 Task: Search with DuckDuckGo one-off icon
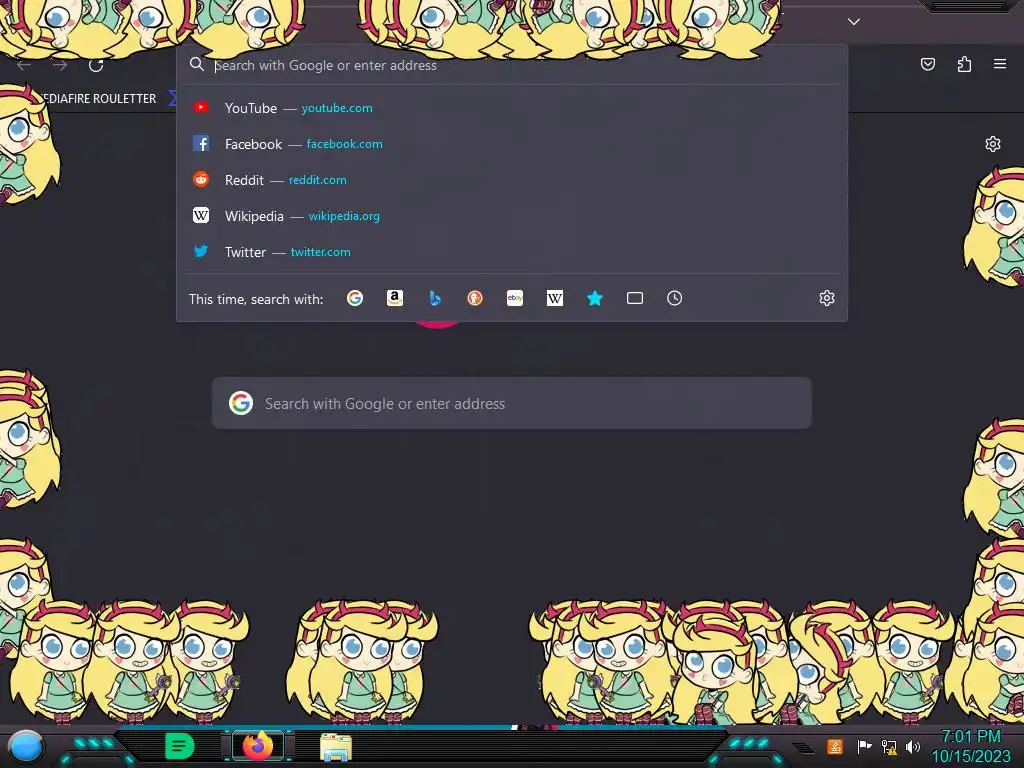pyautogui.click(x=475, y=298)
